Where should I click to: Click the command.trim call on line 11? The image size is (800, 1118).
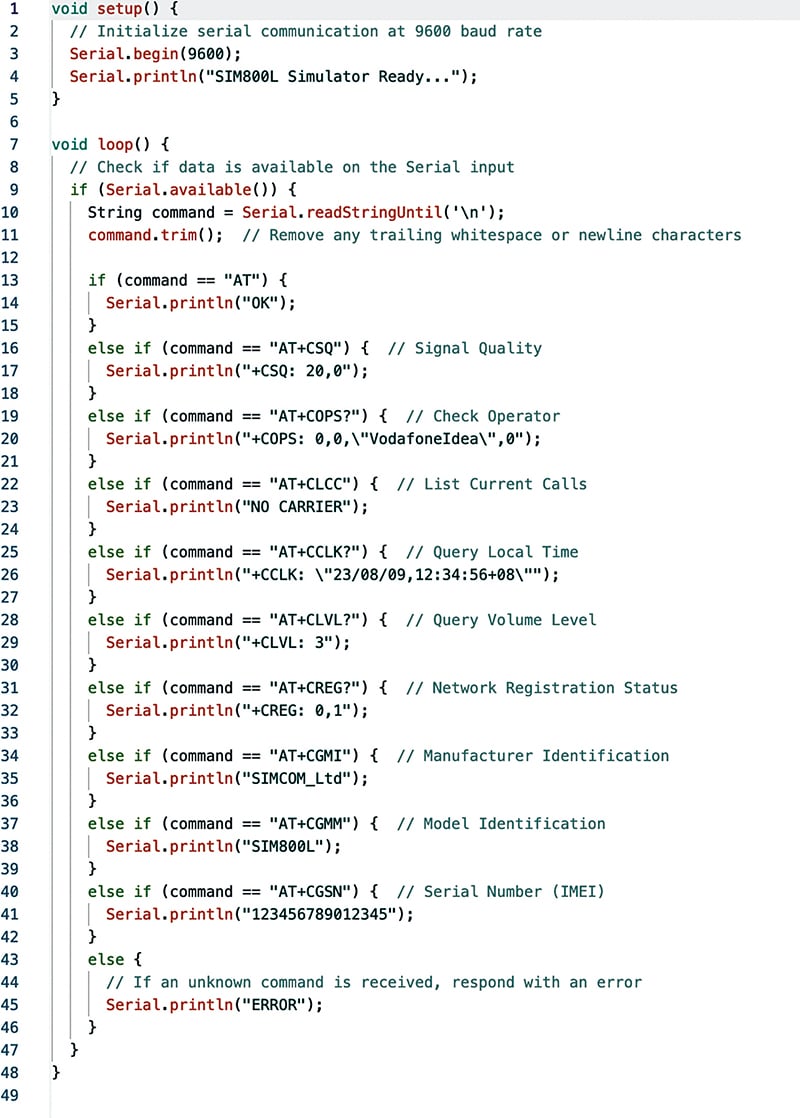(150, 235)
